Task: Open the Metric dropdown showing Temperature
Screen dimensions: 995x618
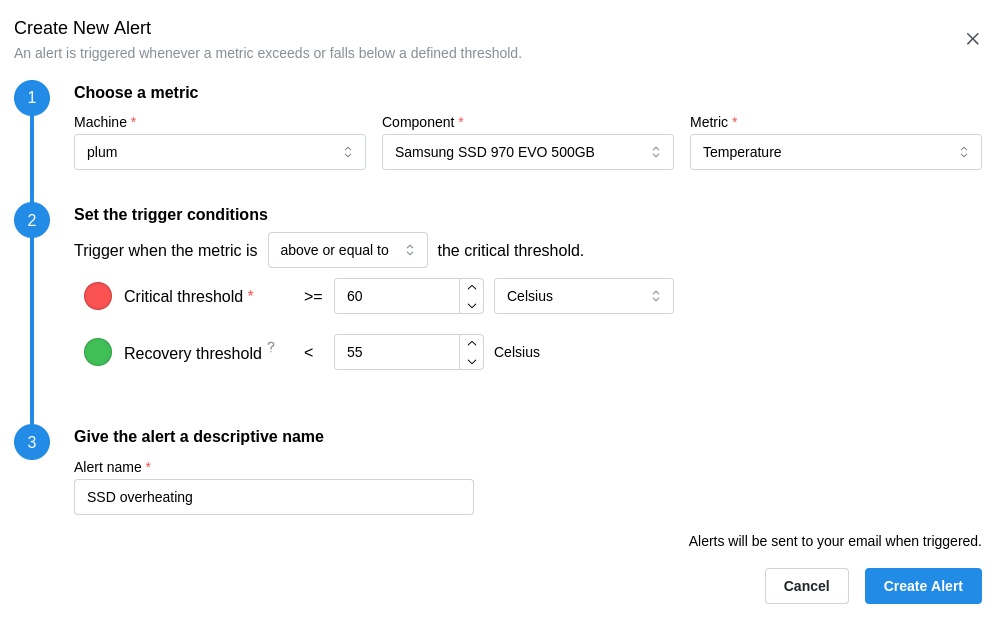Action: click(836, 152)
